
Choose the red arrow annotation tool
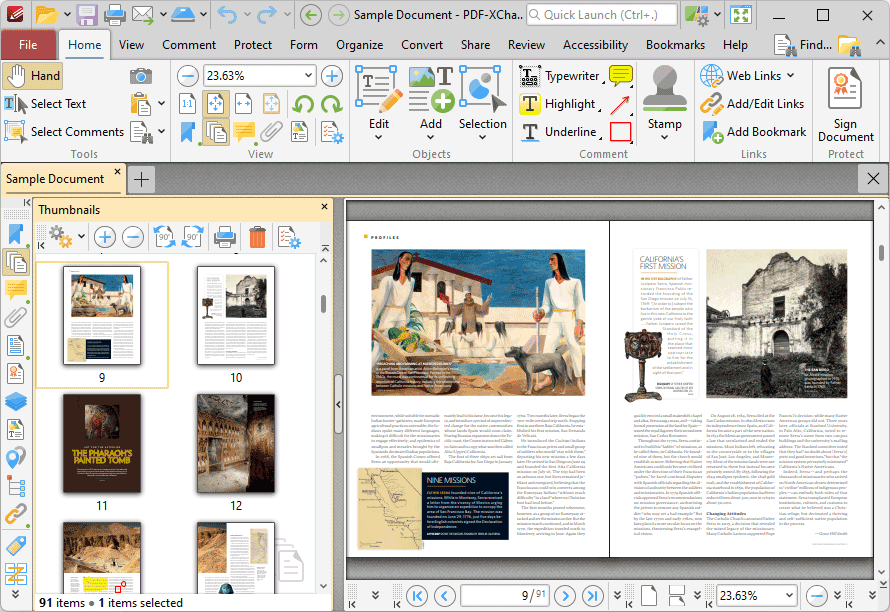620,104
